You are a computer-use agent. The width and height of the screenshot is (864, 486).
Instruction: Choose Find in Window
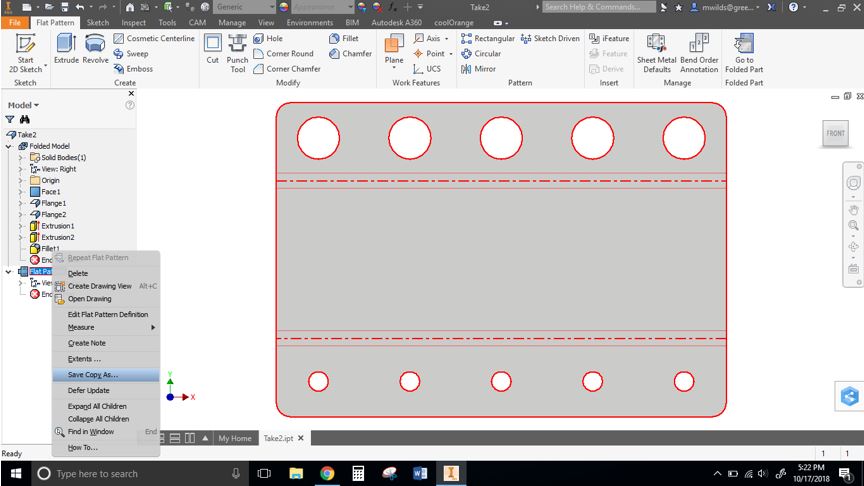click(x=106, y=431)
